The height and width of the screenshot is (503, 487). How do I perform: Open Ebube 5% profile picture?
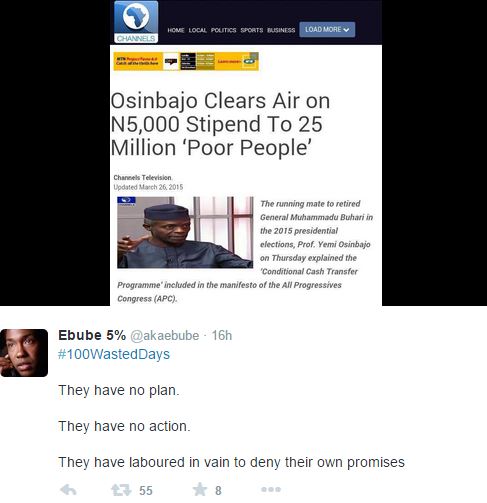24,353
